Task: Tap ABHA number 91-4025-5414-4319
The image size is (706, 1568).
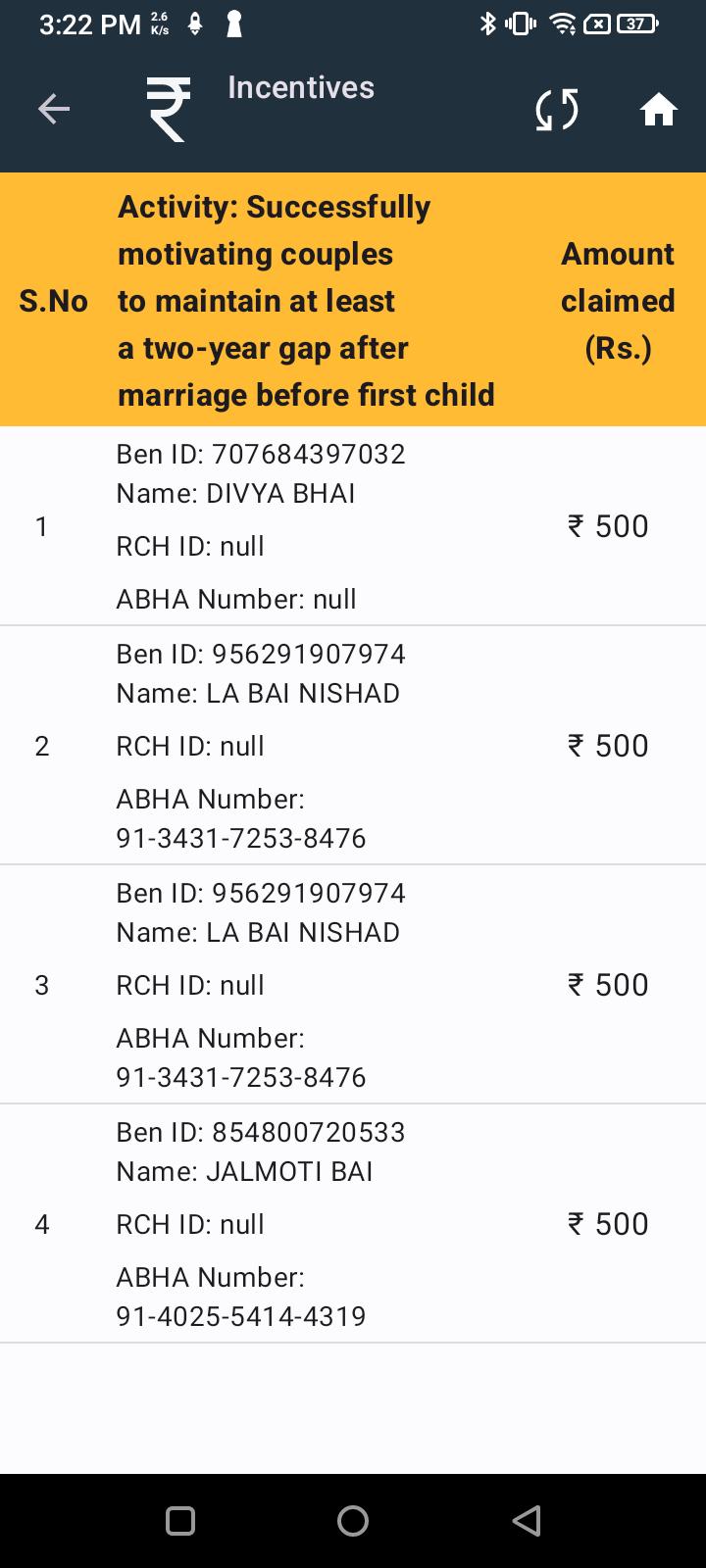Action: pyautogui.click(x=241, y=1316)
